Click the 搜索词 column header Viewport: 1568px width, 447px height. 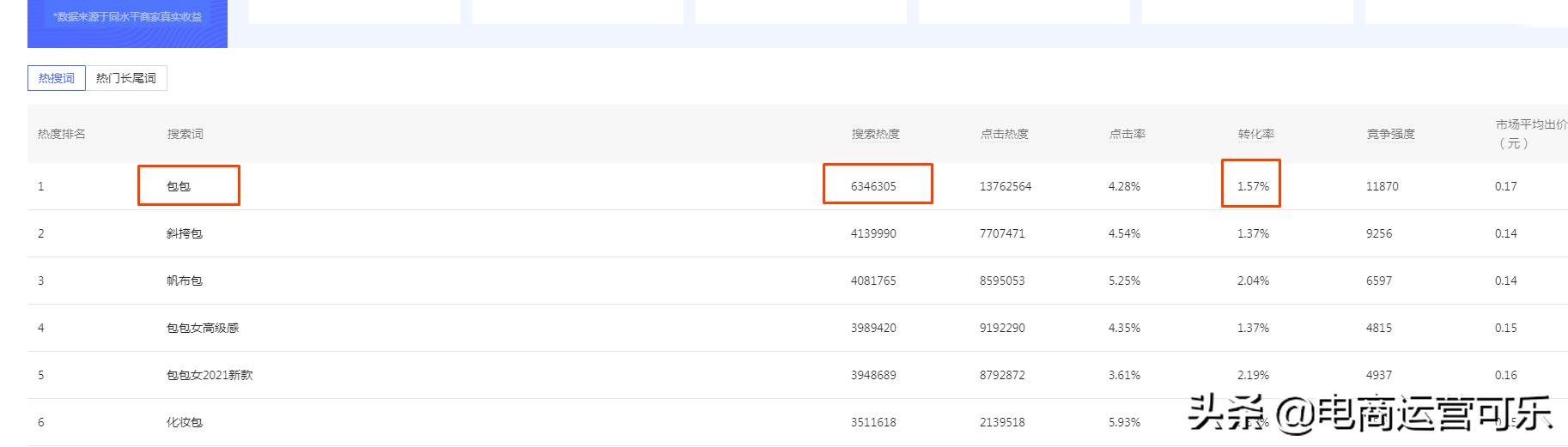click(185, 134)
